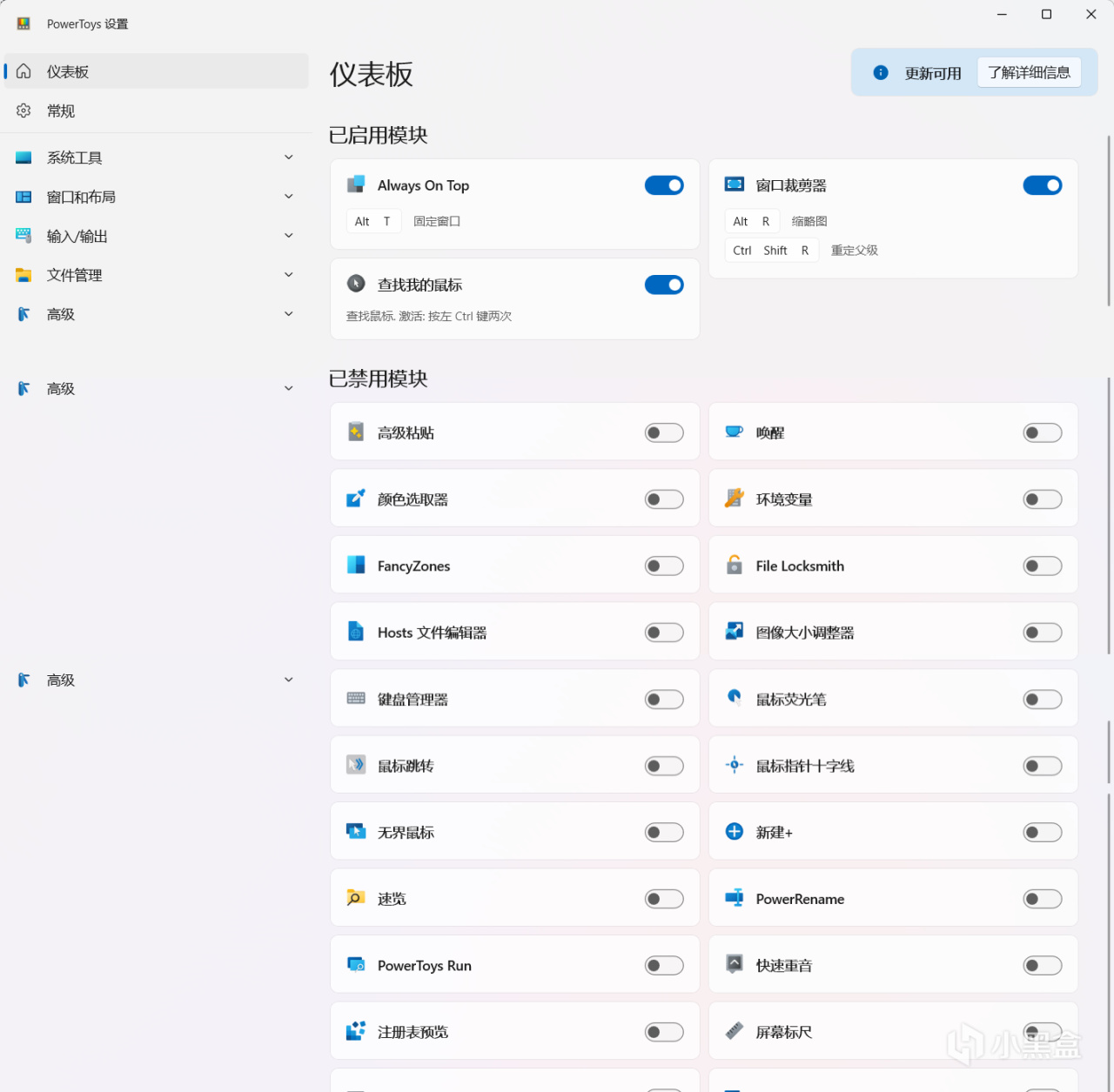Click the 更新可用 notice text
The width and height of the screenshot is (1114, 1092).
coord(933,73)
